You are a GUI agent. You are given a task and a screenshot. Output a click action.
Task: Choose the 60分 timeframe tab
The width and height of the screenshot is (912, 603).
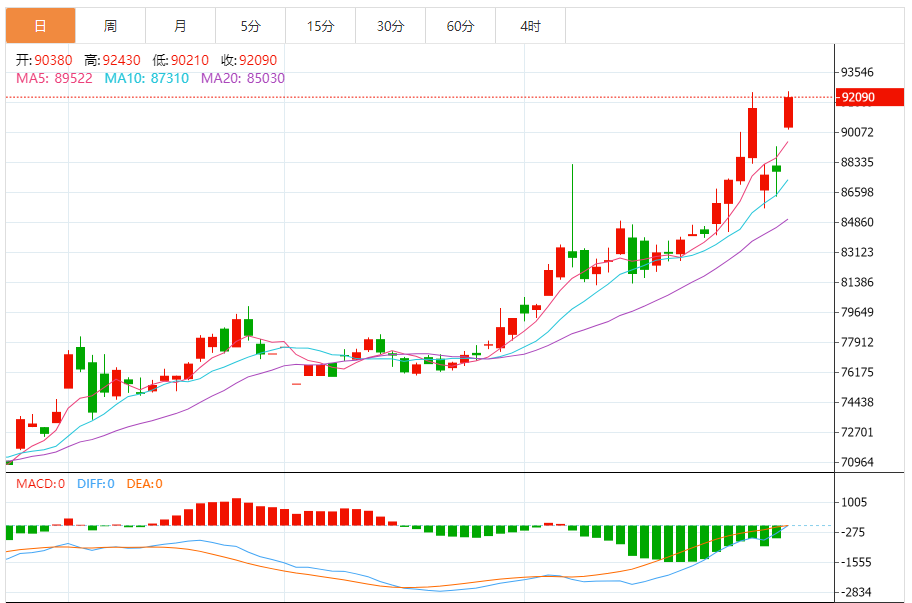click(x=460, y=26)
